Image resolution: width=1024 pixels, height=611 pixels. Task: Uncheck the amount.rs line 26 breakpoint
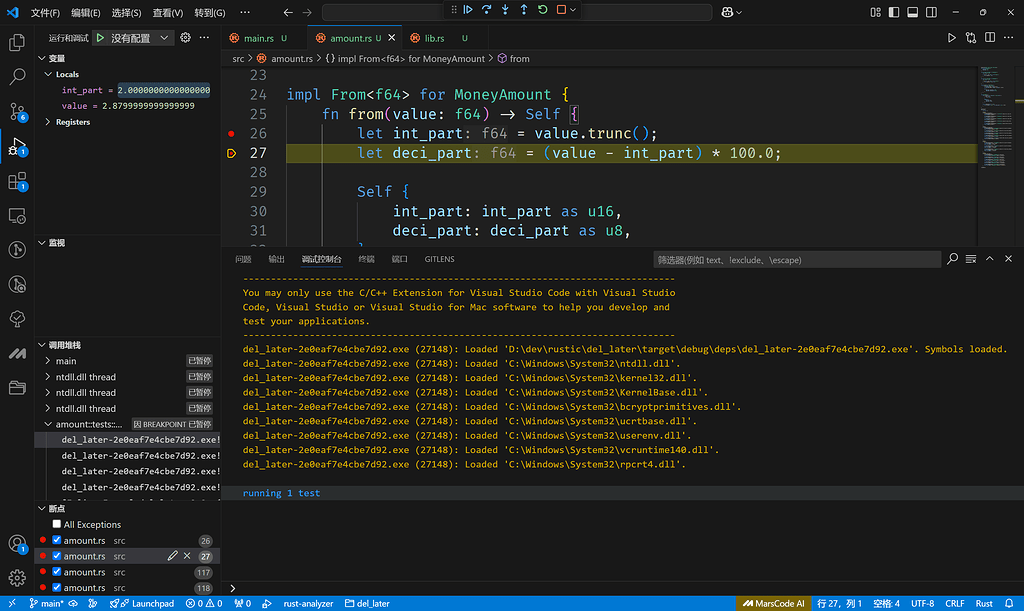(x=57, y=540)
